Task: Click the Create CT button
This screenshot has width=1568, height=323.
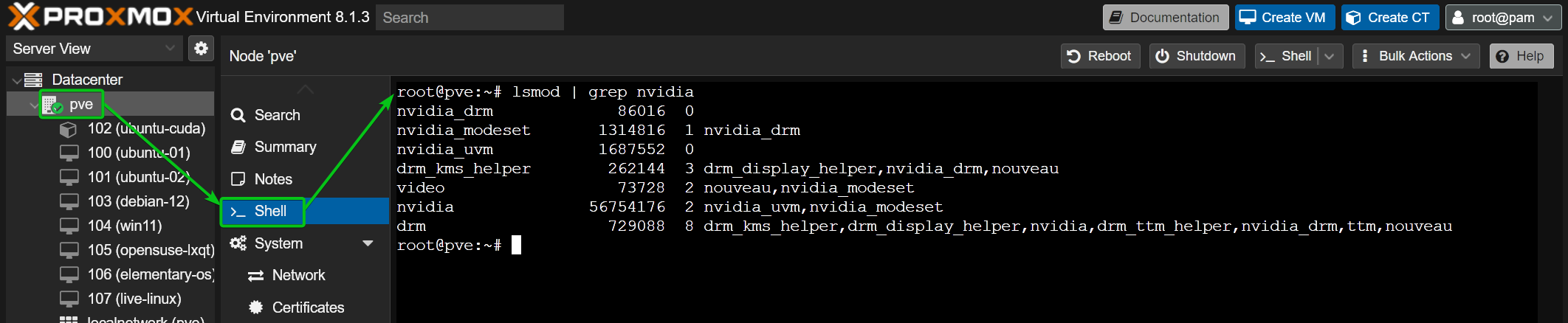Action: [1389, 17]
